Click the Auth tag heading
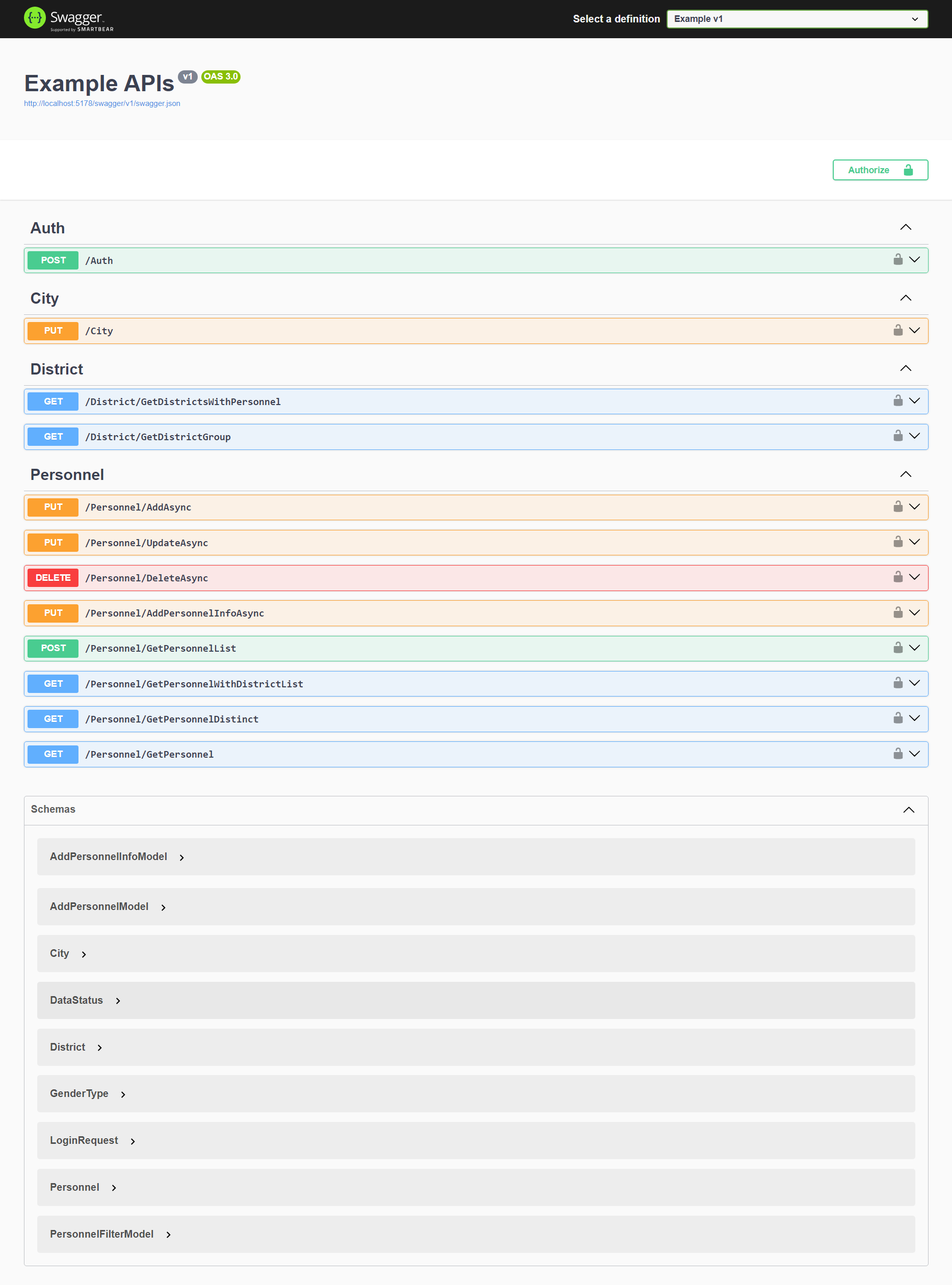The width and height of the screenshot is (952, 1285). 47,228
